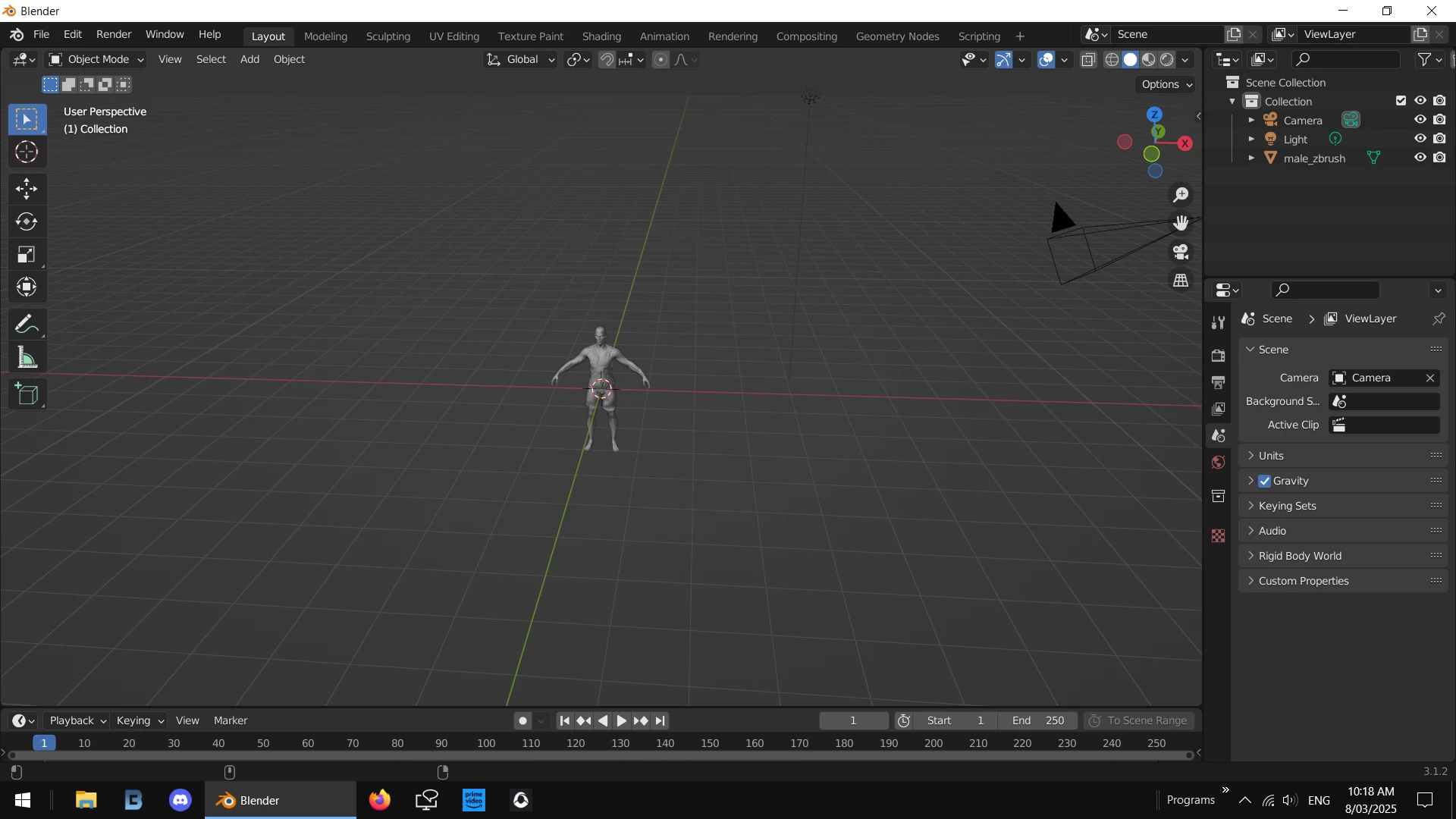Expand the Rigid Body World panel
This screenshot has width=1456, height=819.
click(x=1300, y=556)
